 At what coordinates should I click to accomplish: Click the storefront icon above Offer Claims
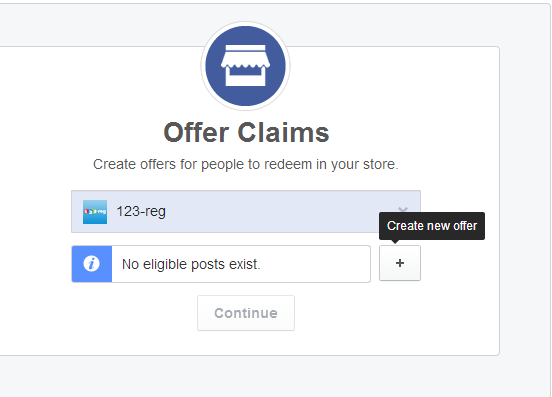click(x=245, y=65)
